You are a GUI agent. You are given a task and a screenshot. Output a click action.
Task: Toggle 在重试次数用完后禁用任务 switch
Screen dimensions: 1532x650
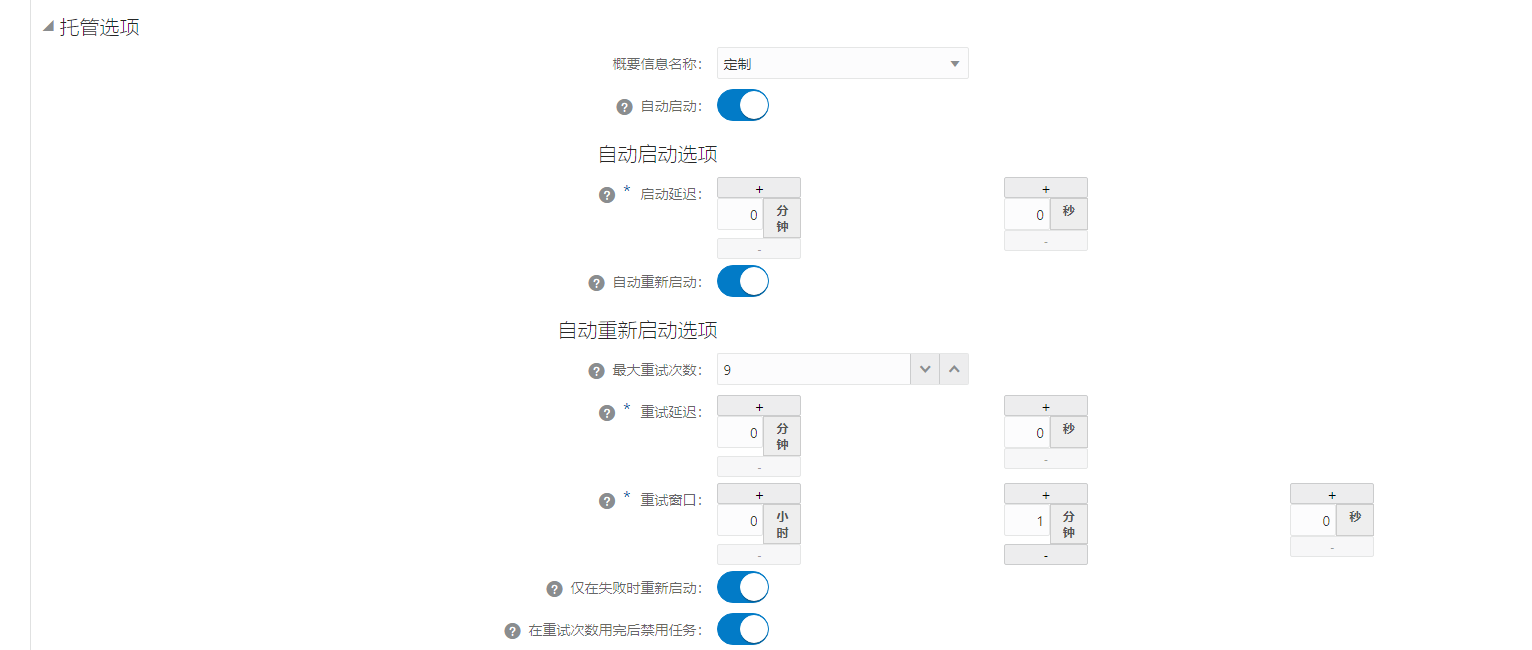click(x=743, y=630)
